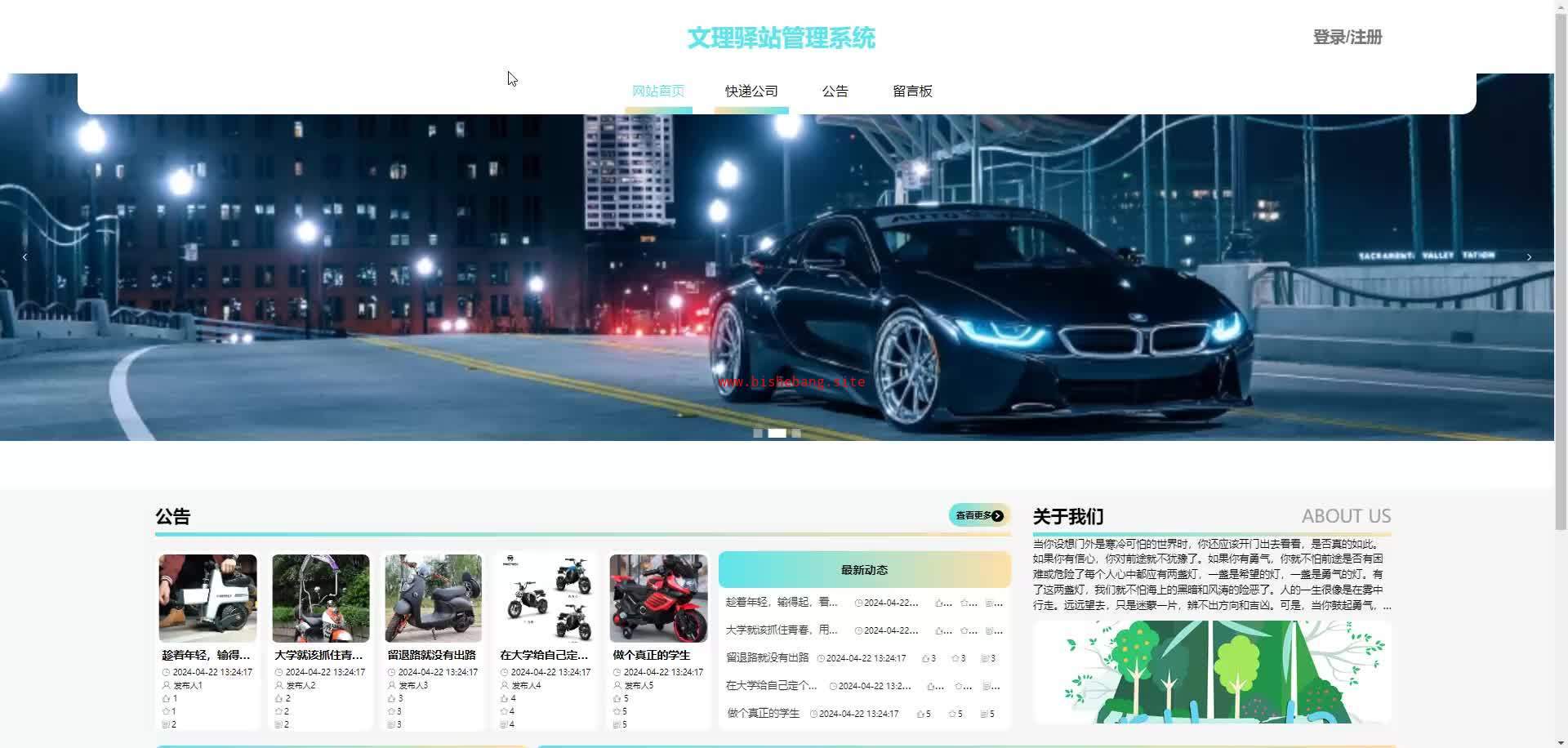Viewport: 1568px width, 748px height.
Task: Open 最新动态 entry 大学就该抓住青春，用...
Action: pos(782,630)
